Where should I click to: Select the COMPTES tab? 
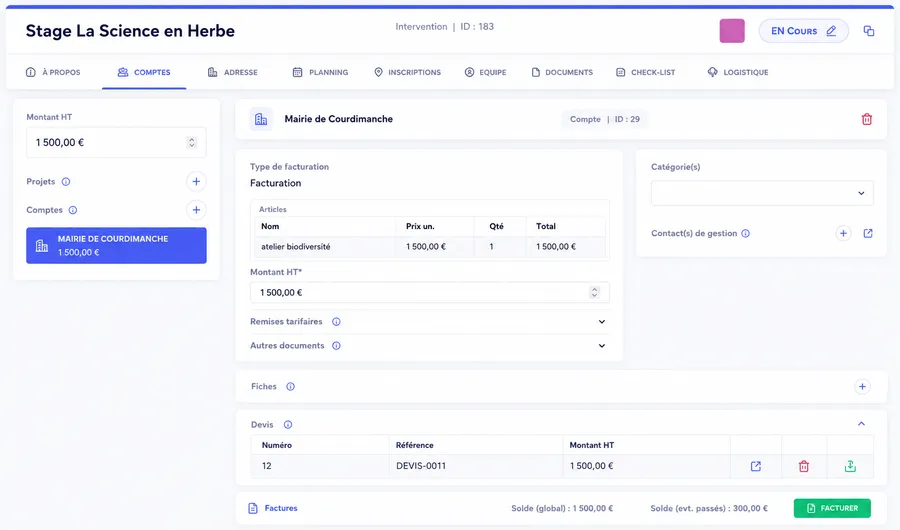(x=144, y=72)
